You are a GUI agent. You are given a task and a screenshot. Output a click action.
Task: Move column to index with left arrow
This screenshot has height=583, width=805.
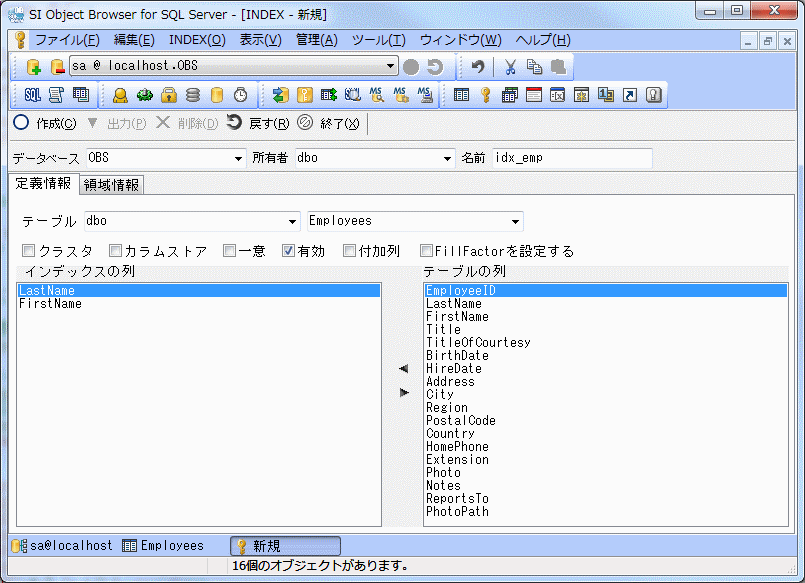pos(403,369)
